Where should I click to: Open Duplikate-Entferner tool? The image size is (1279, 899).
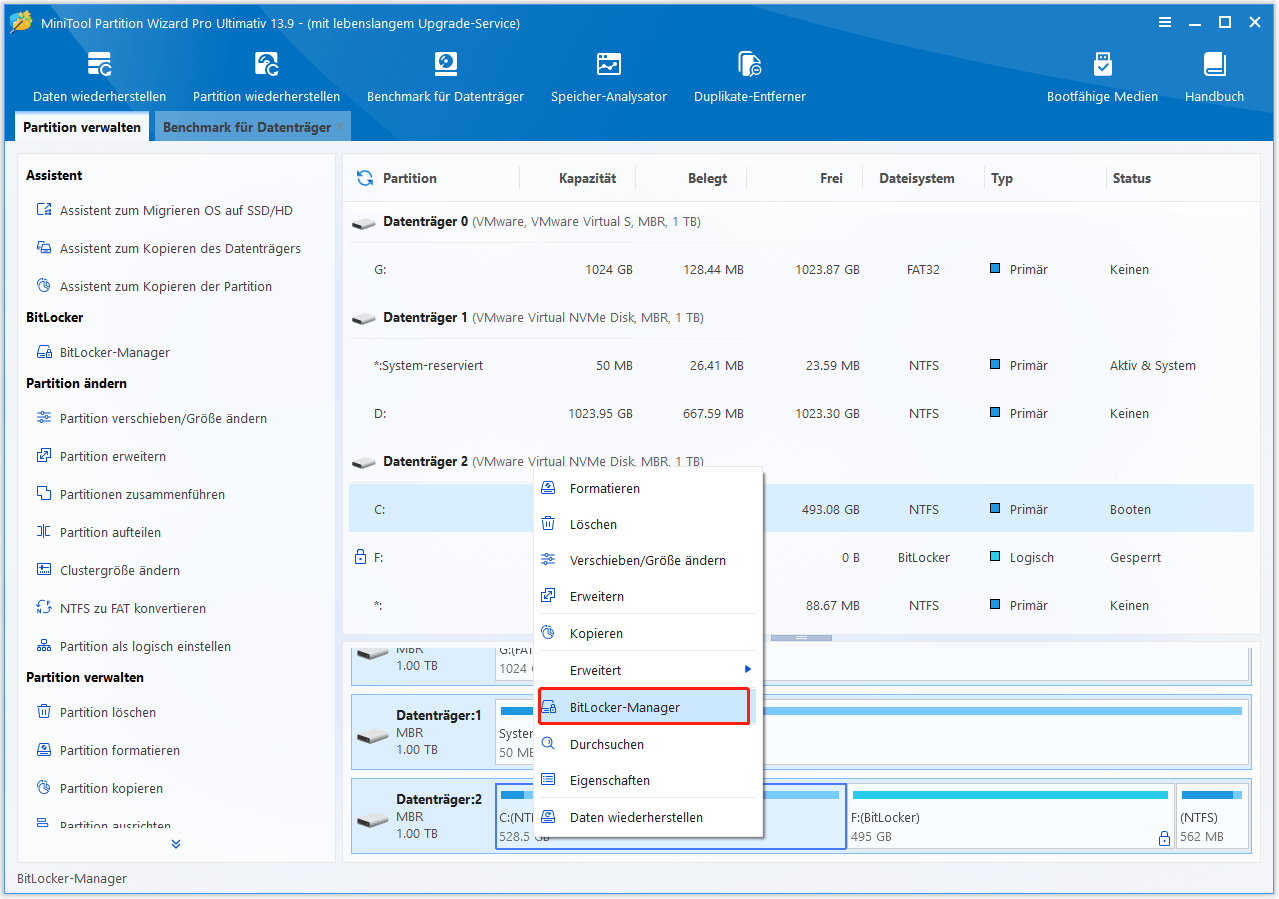[749, 78]
